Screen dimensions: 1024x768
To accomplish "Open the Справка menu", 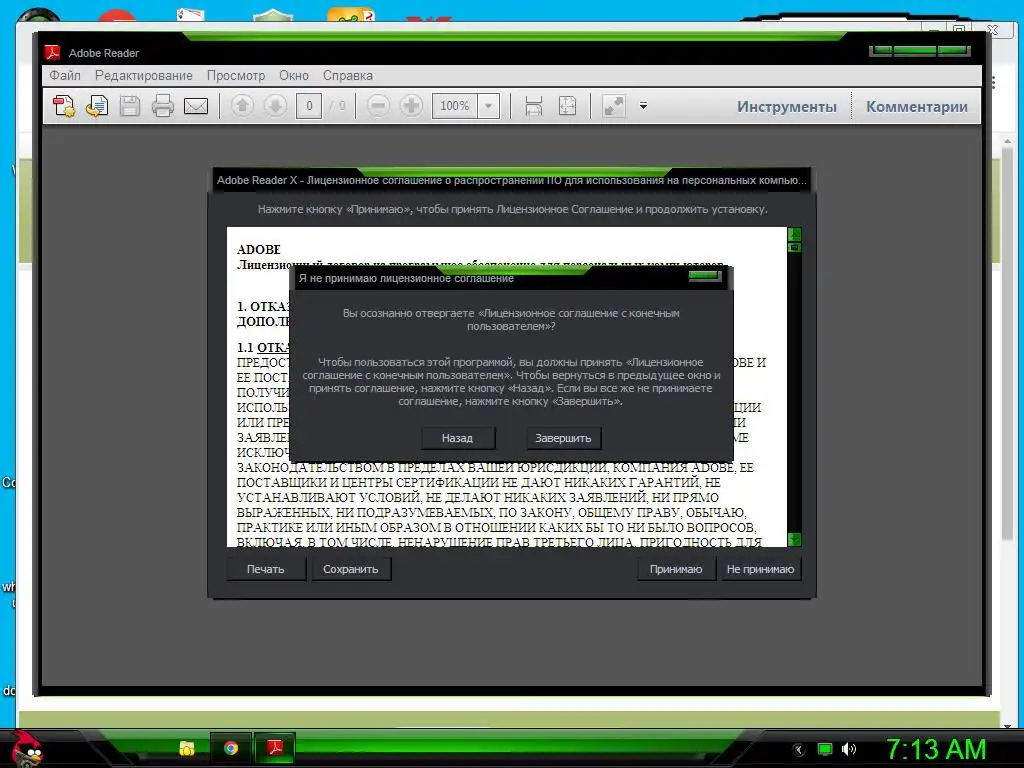I will point(347,76).
